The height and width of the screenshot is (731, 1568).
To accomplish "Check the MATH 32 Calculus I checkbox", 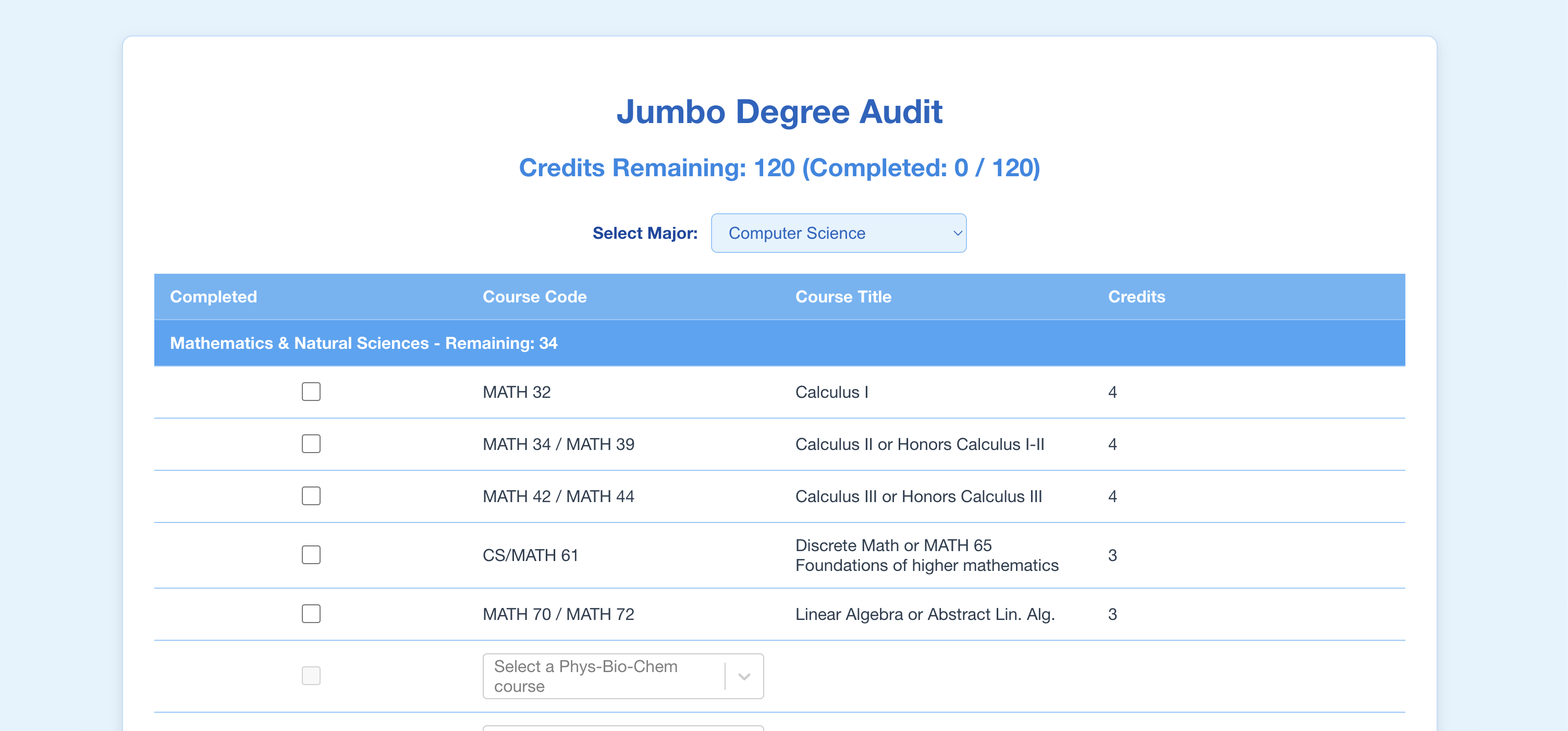I will [311, 392].
